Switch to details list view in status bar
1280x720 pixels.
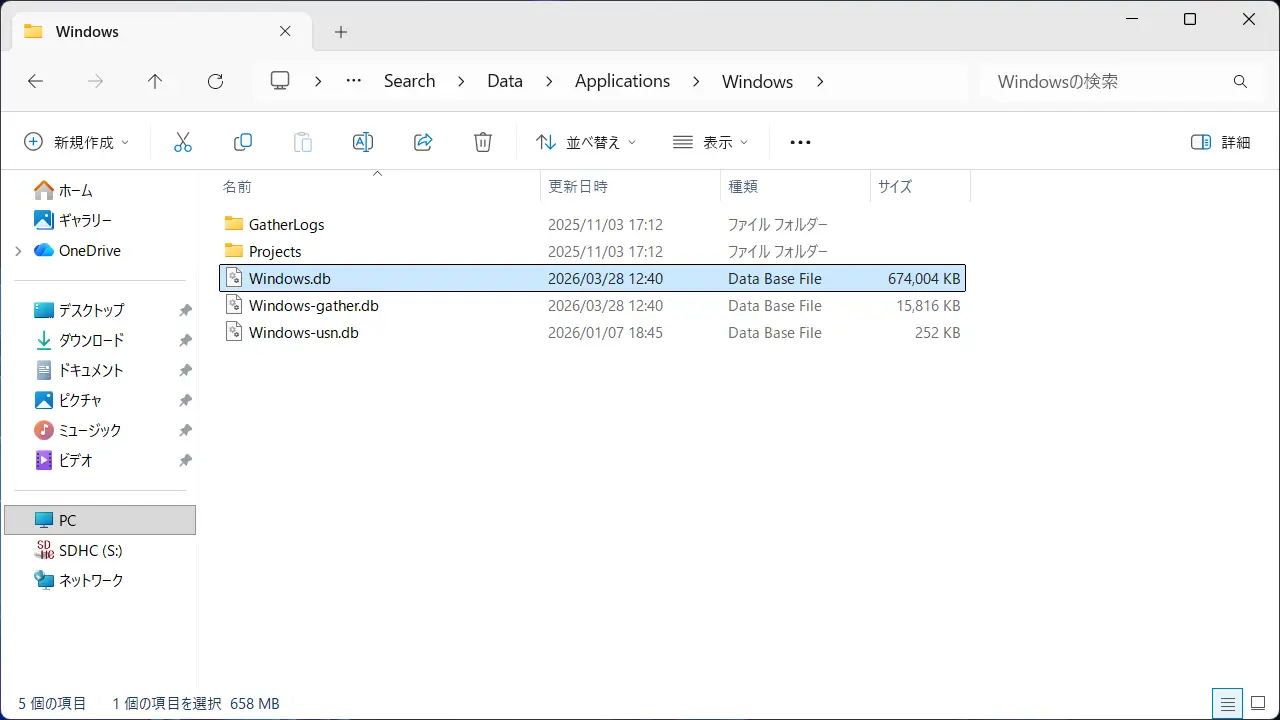click(1227, 703)
